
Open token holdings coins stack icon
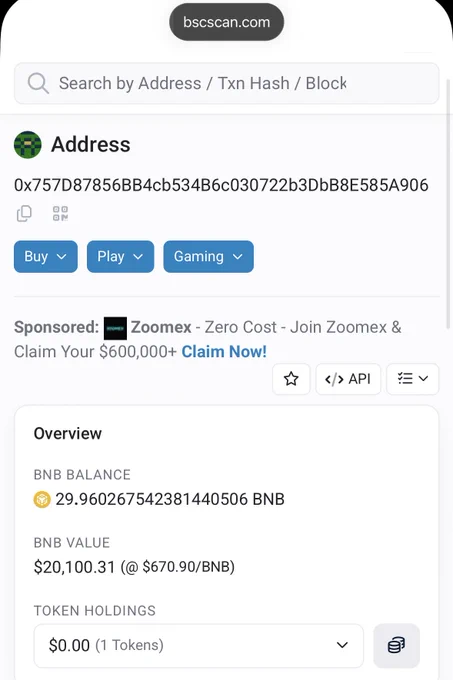pos(396,645)
